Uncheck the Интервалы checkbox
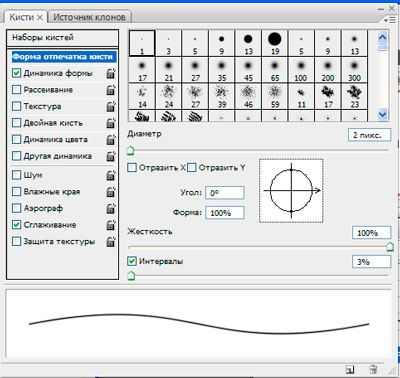The width and height of the screenshot is (400, 378). (132, 261)
